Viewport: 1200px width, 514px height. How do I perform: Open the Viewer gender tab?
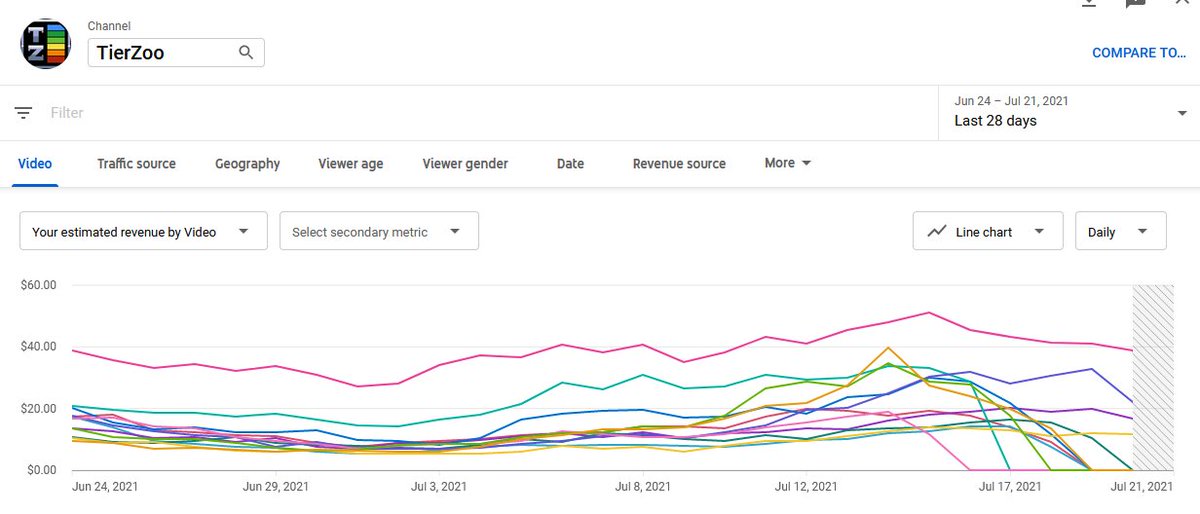coord(465,163)
